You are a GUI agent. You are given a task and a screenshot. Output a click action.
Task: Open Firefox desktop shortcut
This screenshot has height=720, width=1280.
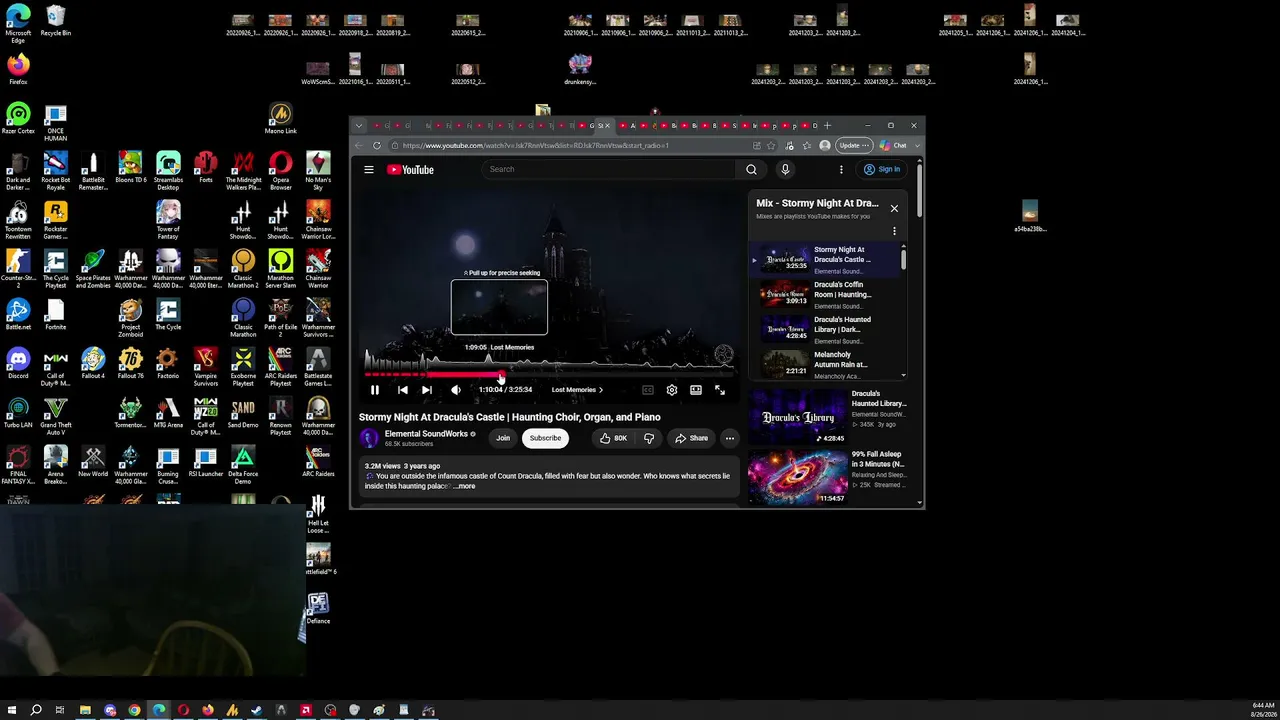[18, 70]
